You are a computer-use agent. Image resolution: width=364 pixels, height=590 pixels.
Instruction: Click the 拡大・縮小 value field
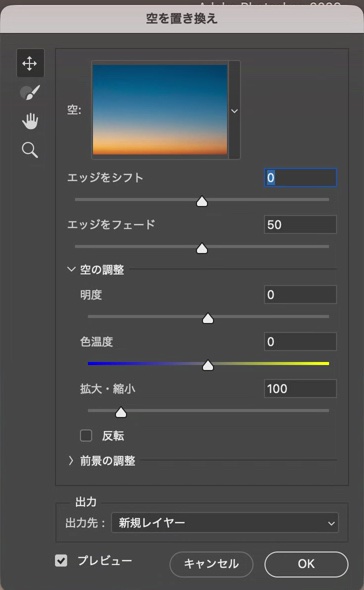click(300, 389)
